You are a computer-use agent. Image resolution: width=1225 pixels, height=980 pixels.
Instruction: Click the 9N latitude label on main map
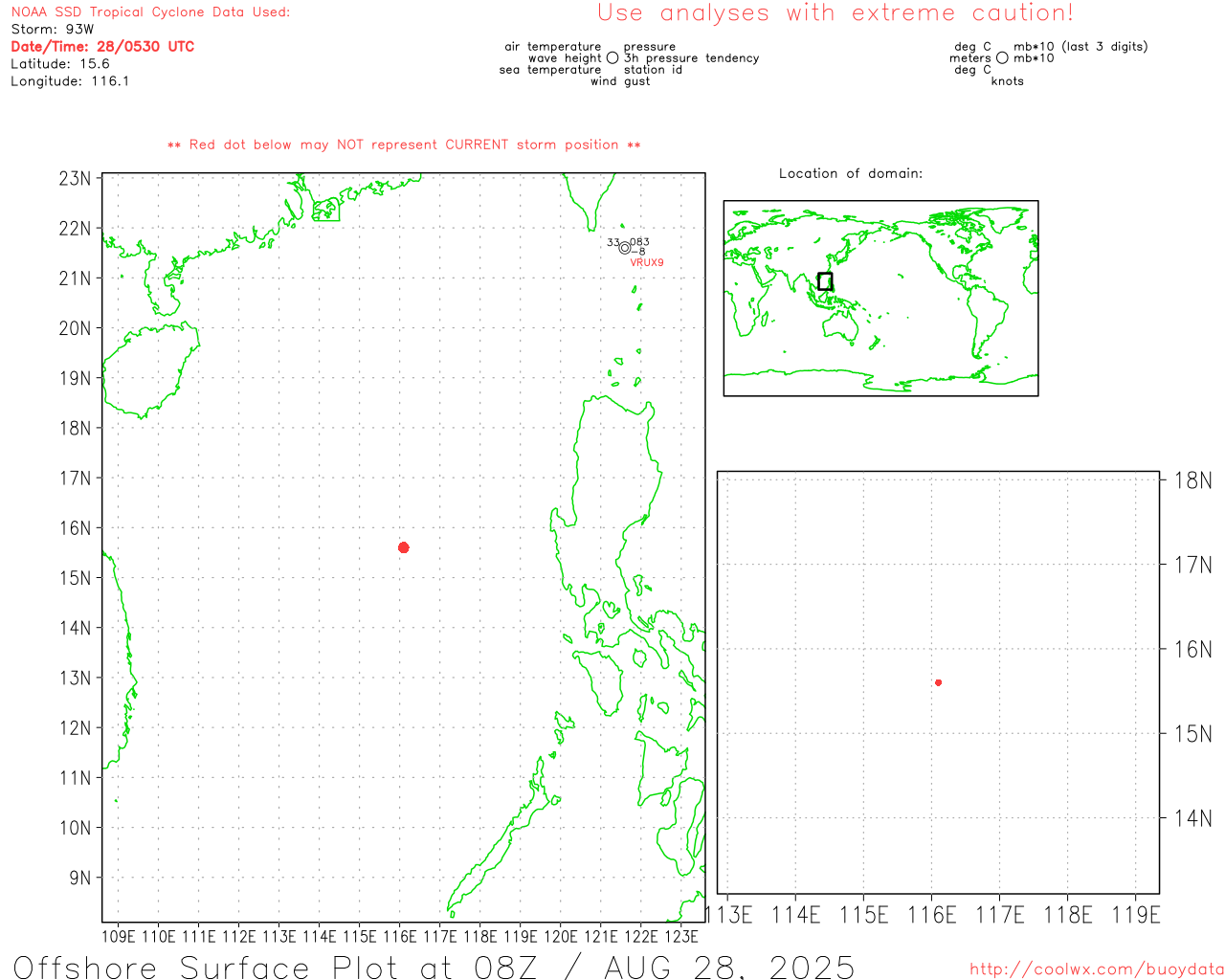pyautogui.click(x=80, y=878)
